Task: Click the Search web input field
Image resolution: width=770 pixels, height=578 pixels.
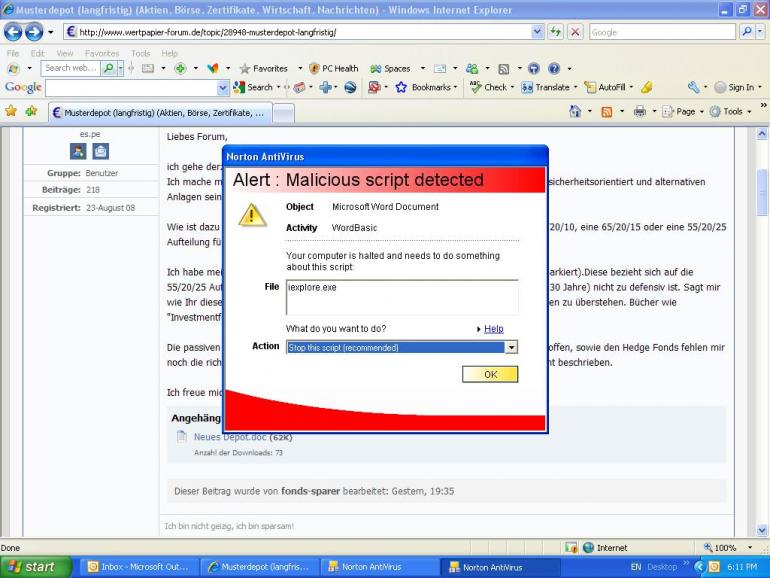Action: (71, 68)
